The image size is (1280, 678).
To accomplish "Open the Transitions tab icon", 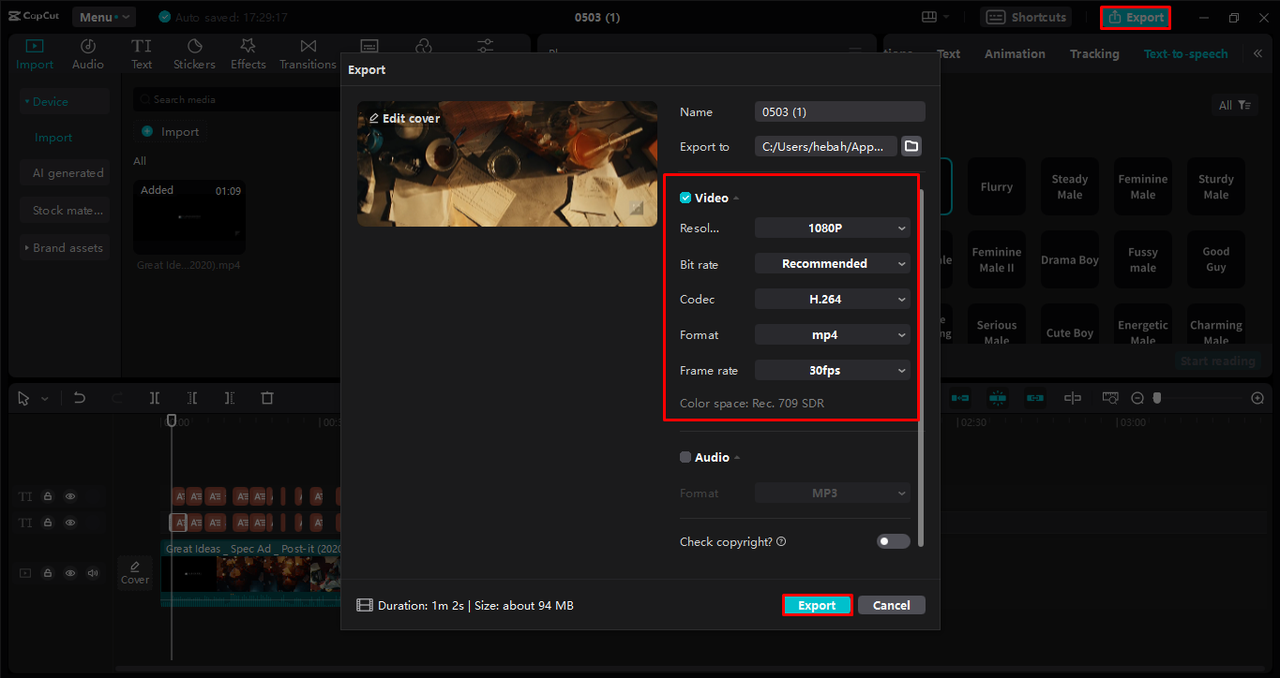I will point(308,55).
